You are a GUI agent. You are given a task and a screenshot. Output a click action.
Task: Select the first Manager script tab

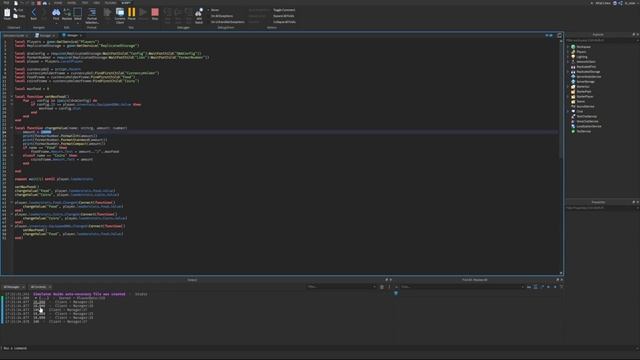pos(45,36)
